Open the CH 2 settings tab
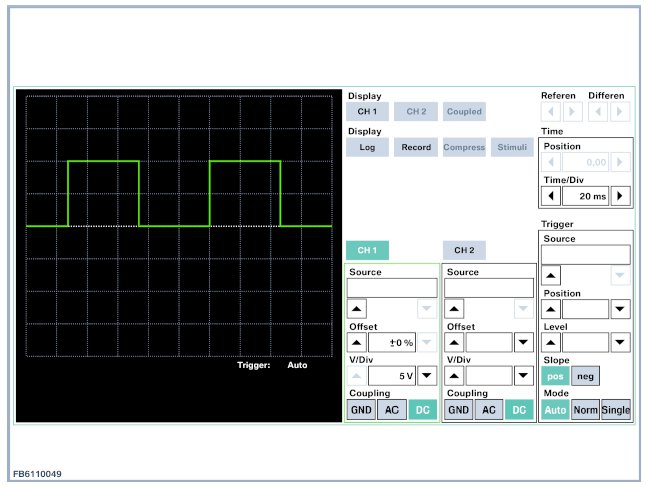 click(463, 250)
